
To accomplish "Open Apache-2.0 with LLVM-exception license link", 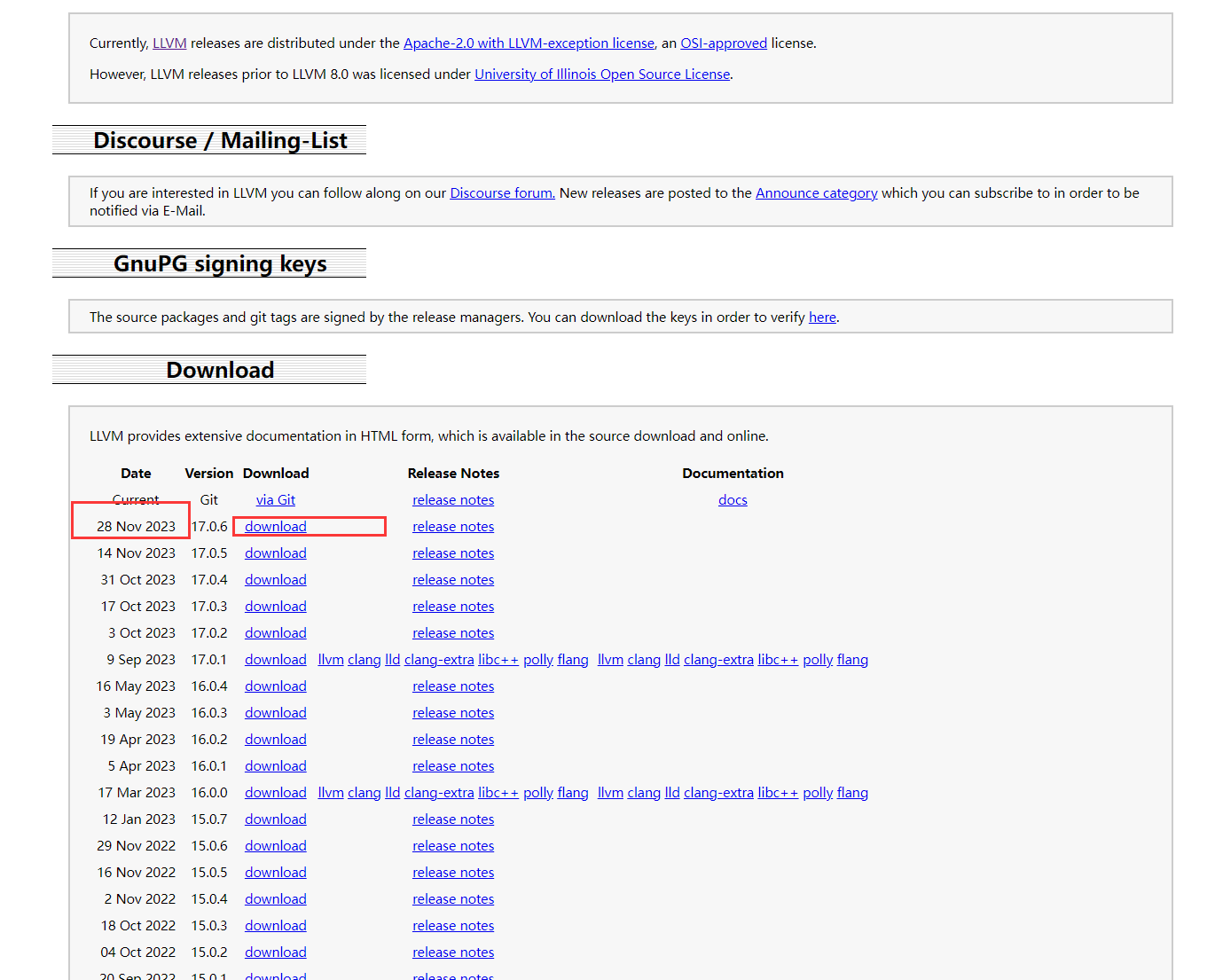I will (x=529, y=43).
